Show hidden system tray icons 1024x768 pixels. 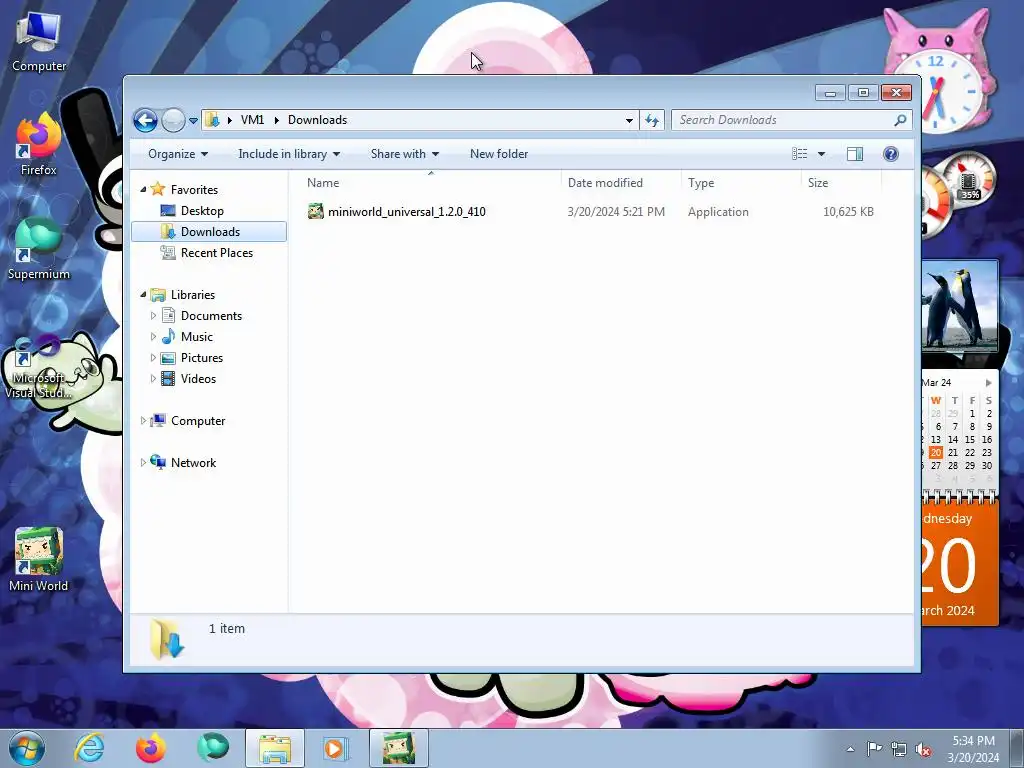click(x=850, y=749)
